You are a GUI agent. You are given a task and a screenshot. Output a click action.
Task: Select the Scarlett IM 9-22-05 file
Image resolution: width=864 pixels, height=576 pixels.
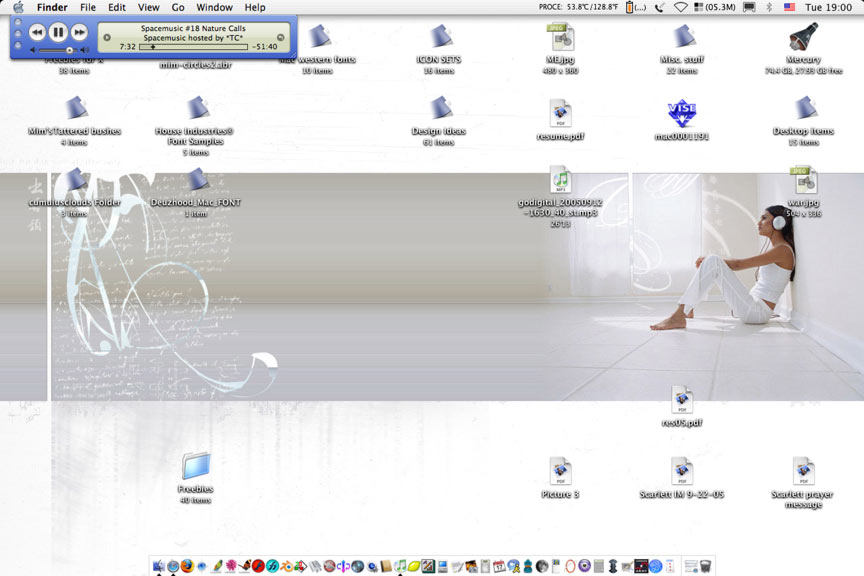(682, 471)
